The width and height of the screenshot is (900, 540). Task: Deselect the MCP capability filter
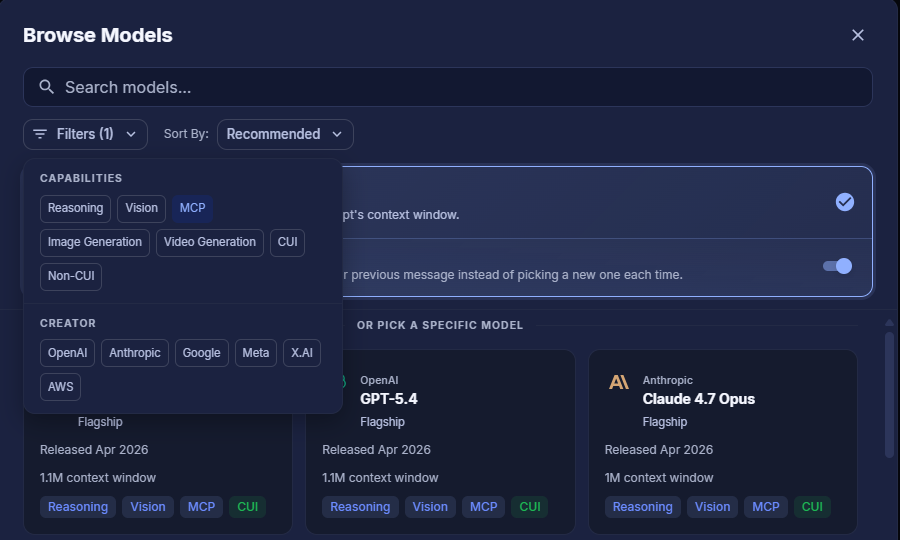click(x=192, y=208)
